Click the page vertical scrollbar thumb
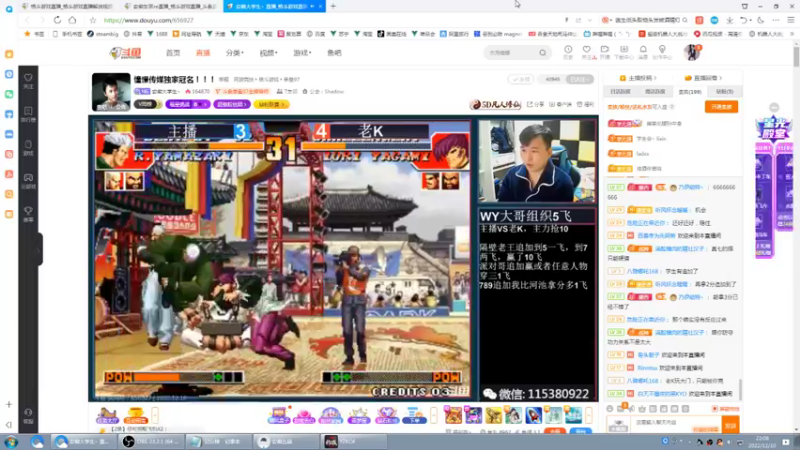 coord(796,55)
